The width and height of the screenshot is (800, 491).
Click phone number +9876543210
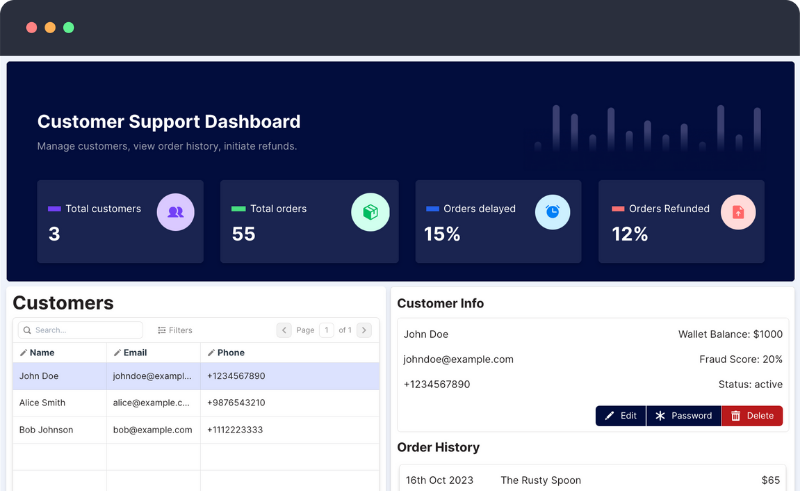[x=236, y=403]
